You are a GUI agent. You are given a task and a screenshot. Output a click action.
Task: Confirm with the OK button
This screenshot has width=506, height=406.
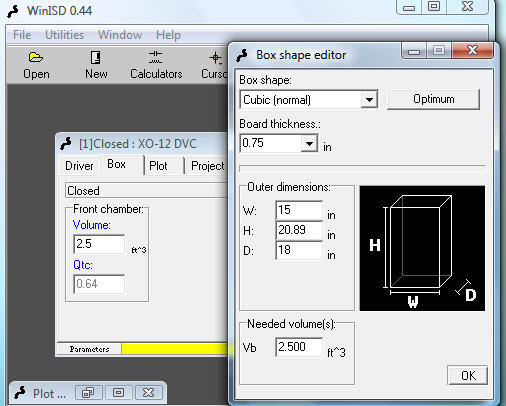[468, 376]
